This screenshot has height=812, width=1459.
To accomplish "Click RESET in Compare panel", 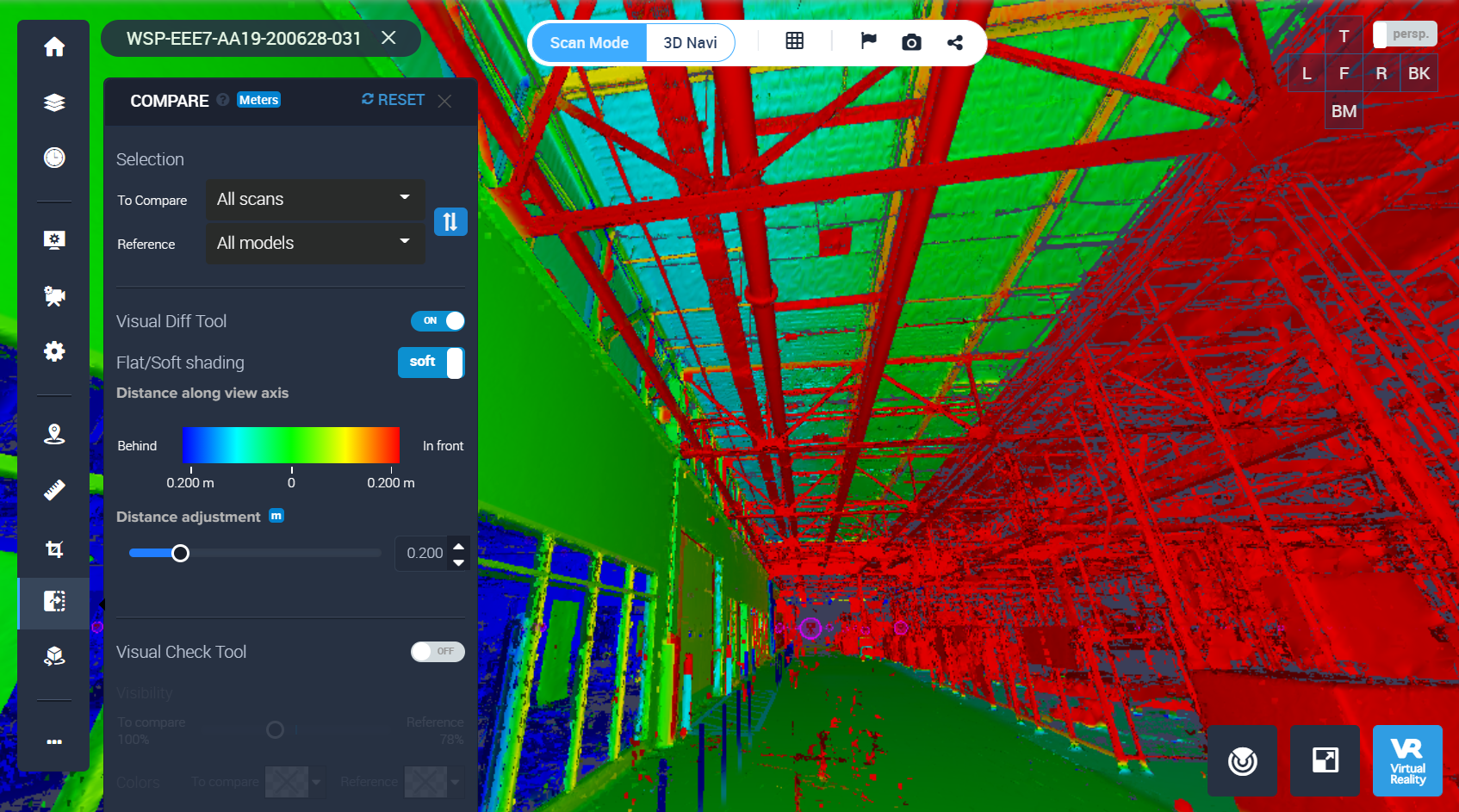I will [x=394, y=100].
